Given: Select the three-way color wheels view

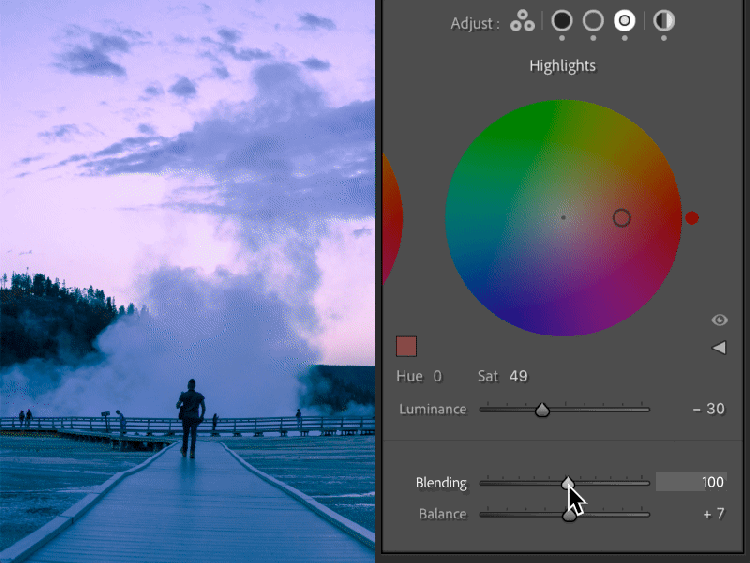Looking at the screenshot, I should click(522, 21).
